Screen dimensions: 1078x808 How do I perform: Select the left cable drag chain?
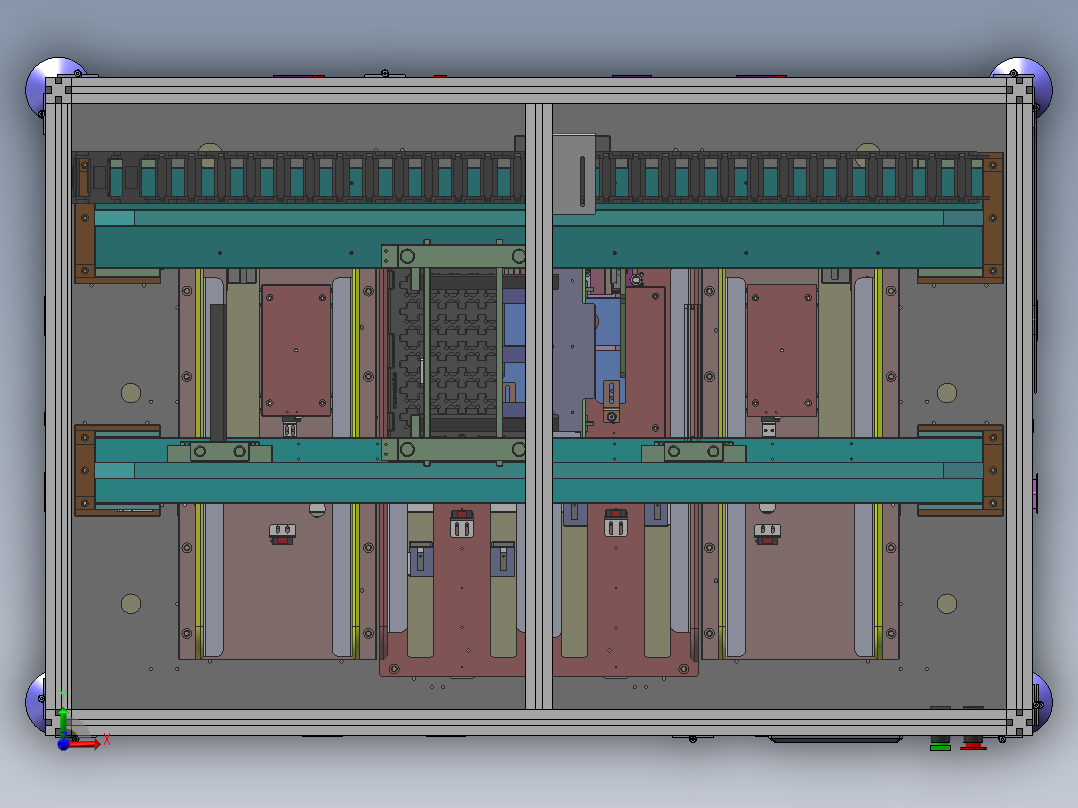click(300, 177)
